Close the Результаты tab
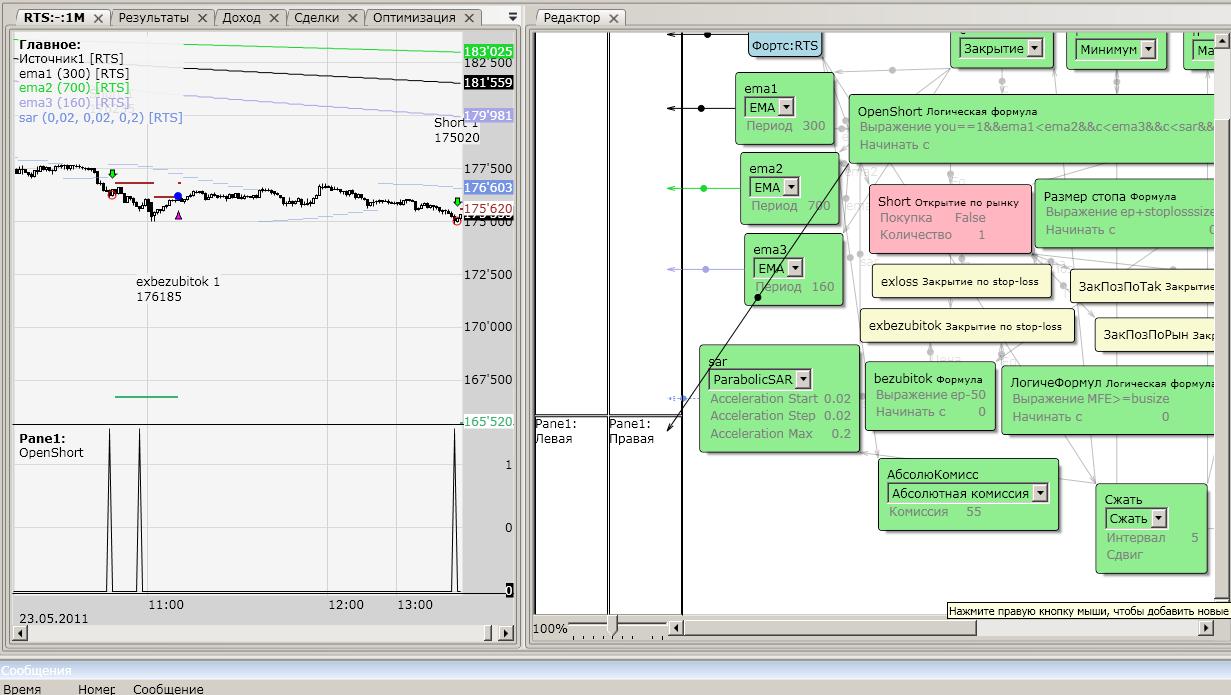 click(203, 18)
